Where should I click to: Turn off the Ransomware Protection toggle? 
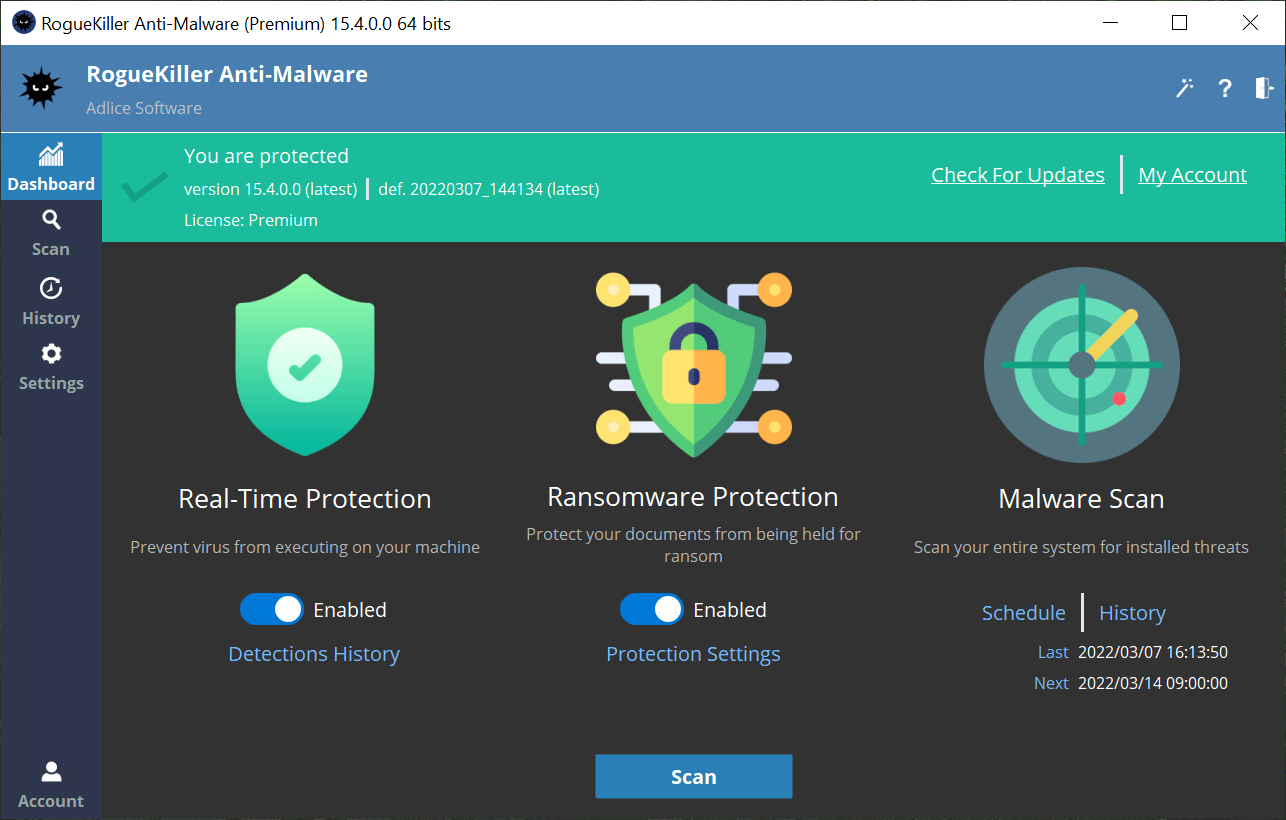[652, 610]
